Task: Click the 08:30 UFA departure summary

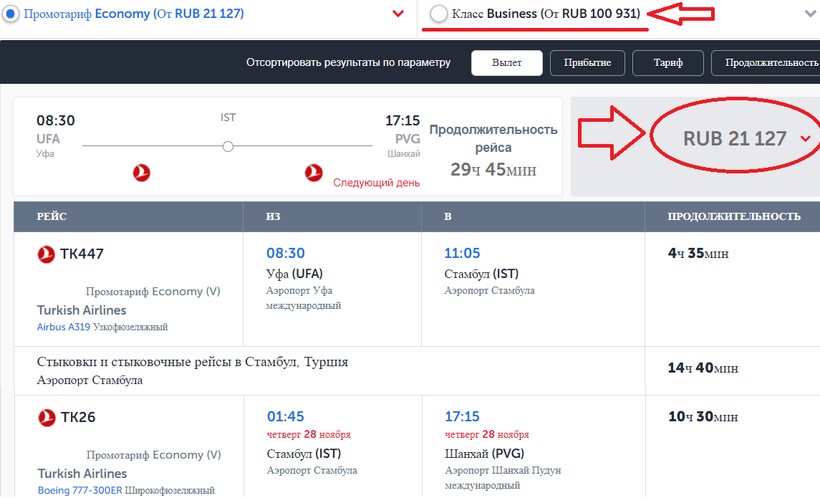Action: pyautogui.click(x=55, y=121)
